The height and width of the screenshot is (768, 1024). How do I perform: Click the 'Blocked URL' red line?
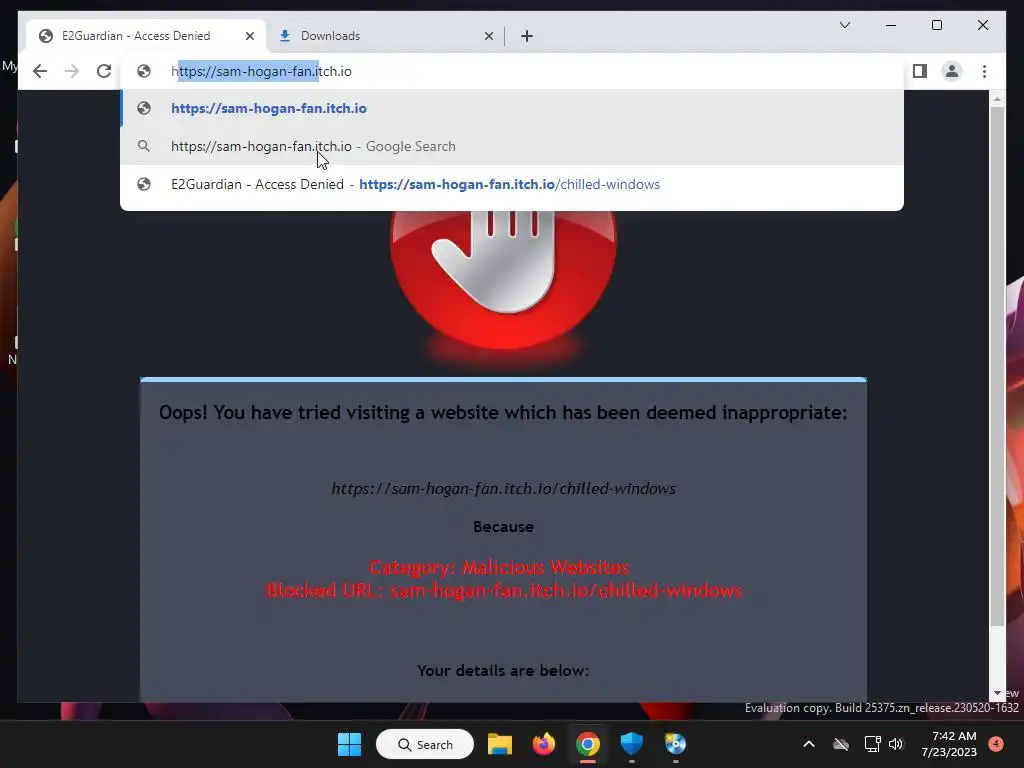click(x=504, y=590)
